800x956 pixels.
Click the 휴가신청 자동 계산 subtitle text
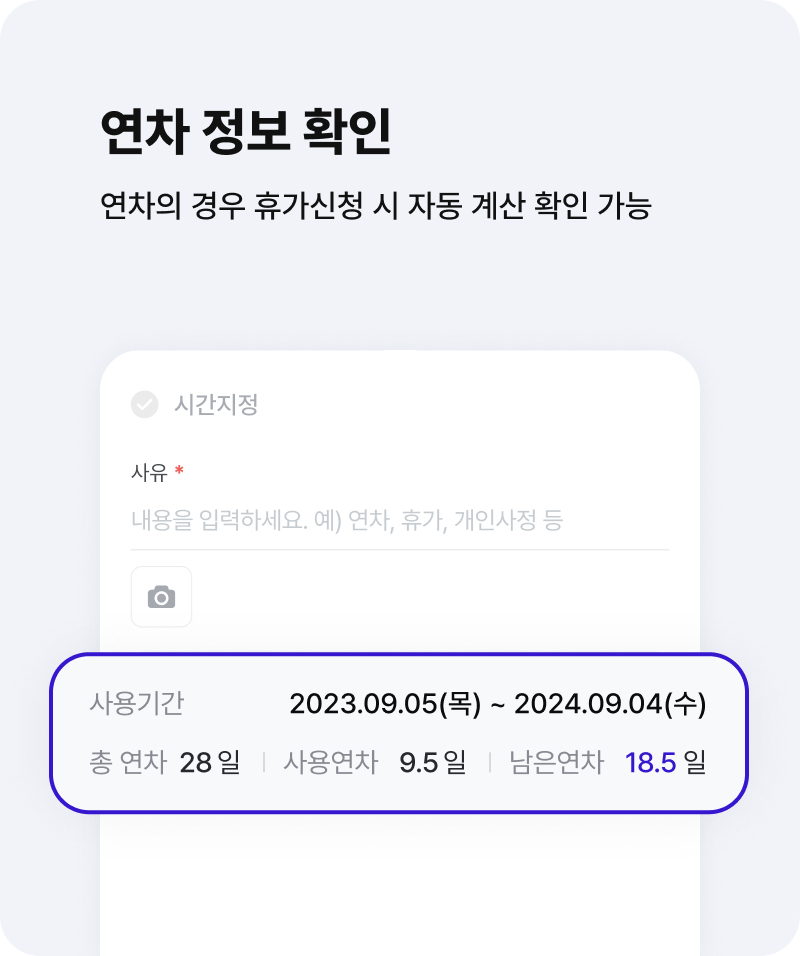376,205
